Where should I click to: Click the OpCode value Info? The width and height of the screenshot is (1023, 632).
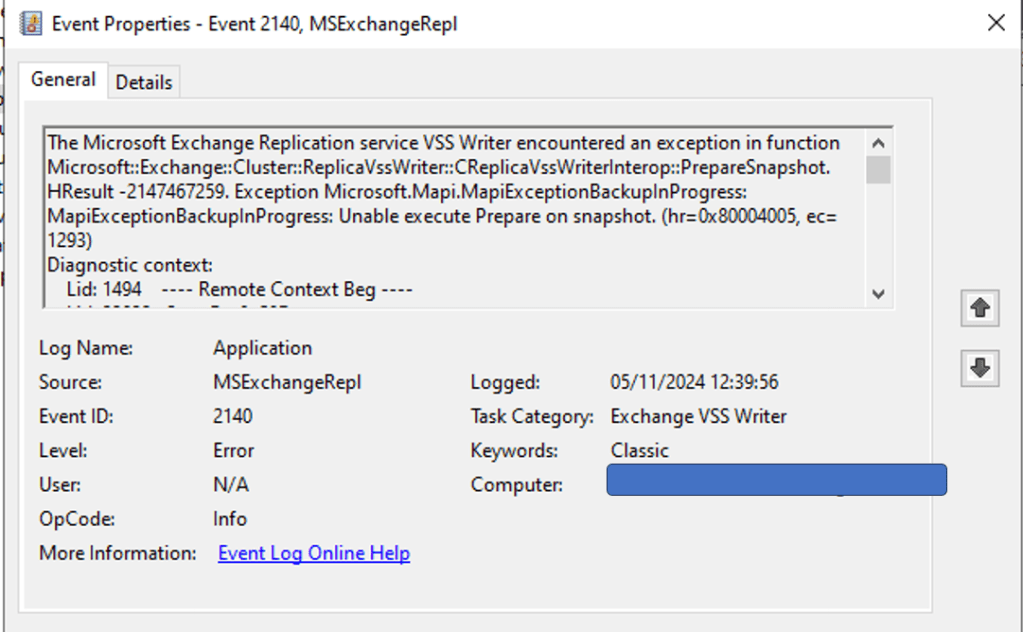(230, 519)
